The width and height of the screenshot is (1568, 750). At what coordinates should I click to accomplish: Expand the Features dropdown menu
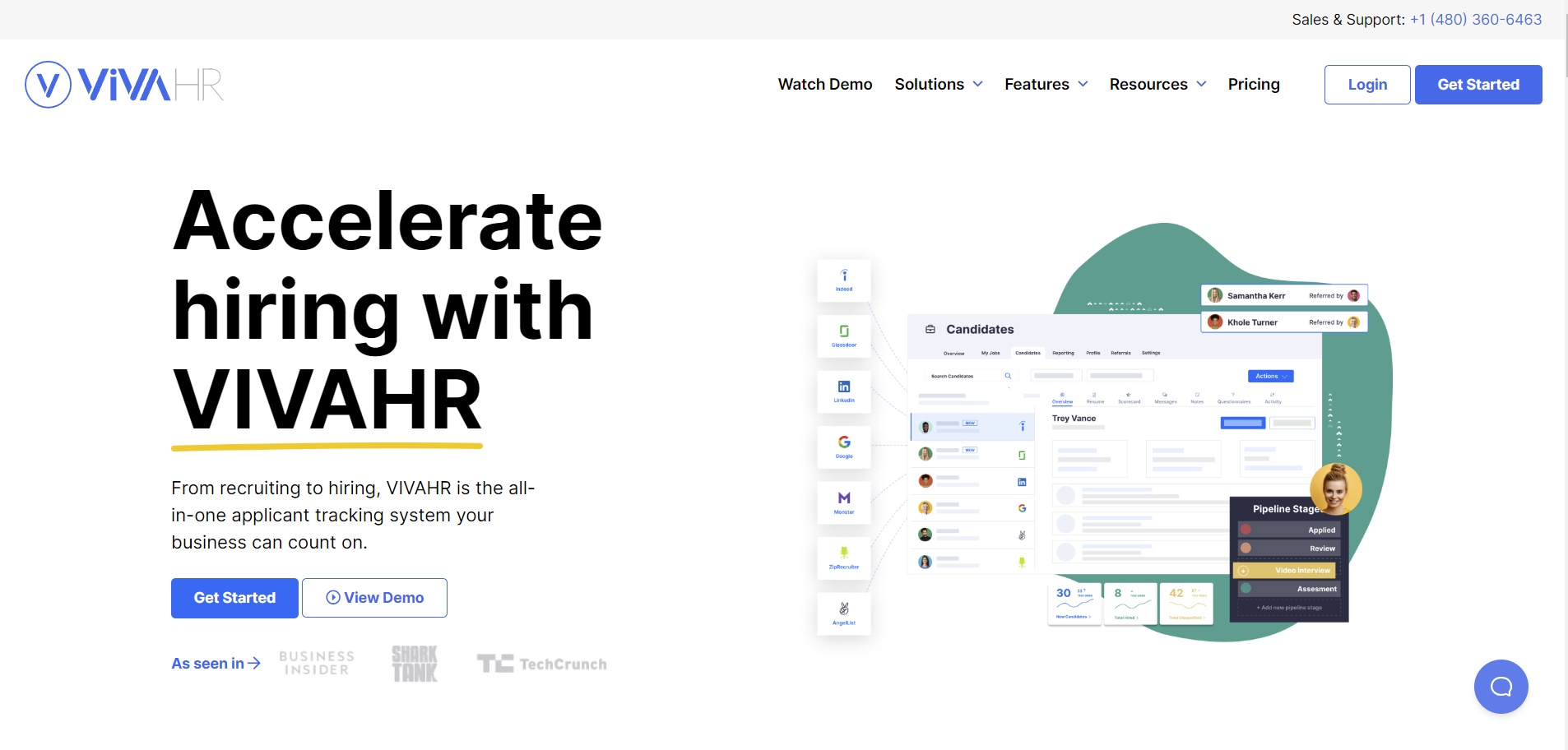click(1046, 85)
